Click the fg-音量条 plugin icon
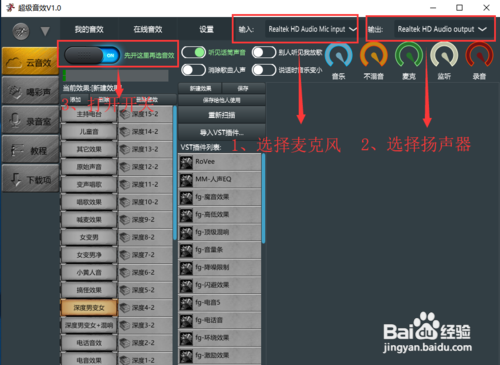The image size is (500, 365). (x=186, y=251)
